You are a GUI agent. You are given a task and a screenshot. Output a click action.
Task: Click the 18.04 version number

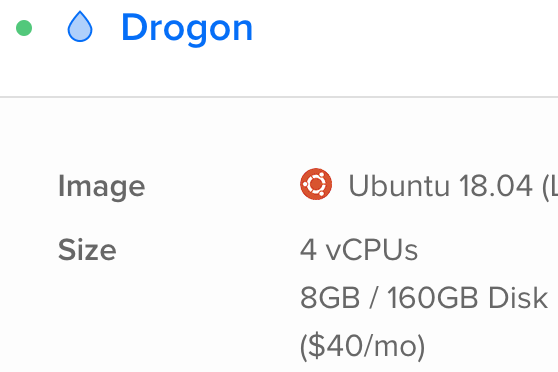[495, 185]
